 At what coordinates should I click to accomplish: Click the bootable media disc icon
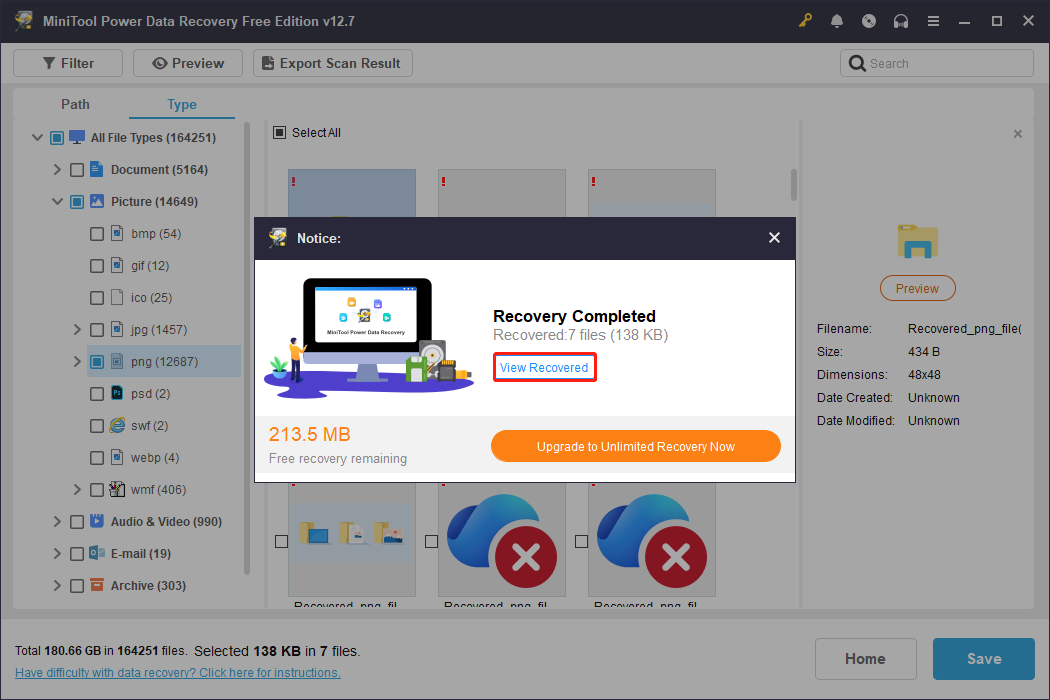click(x=869, y=20)
